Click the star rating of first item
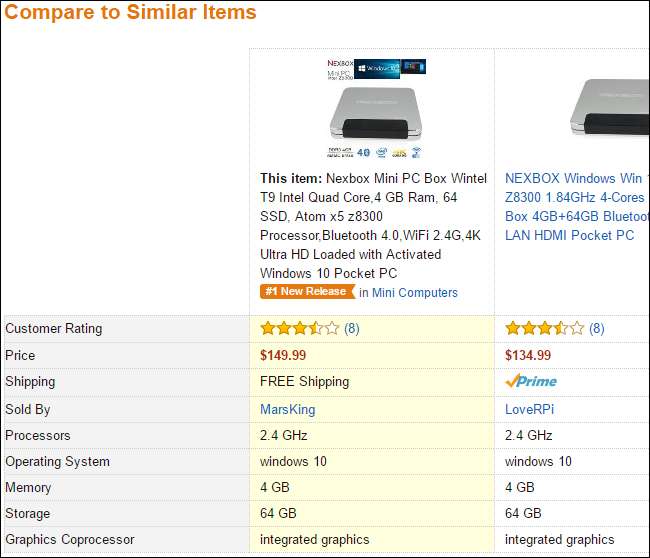Image resolution: width=650 pixels, height=558 pixels. tap(299, 328)
